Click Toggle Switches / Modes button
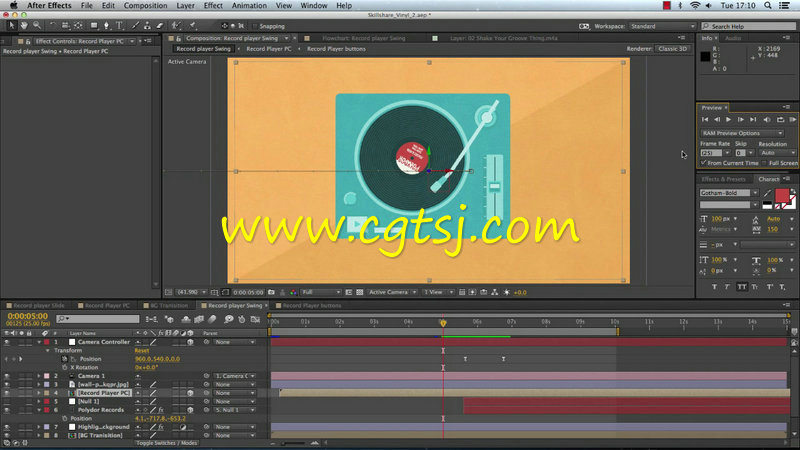 click(x=166, y=443)
